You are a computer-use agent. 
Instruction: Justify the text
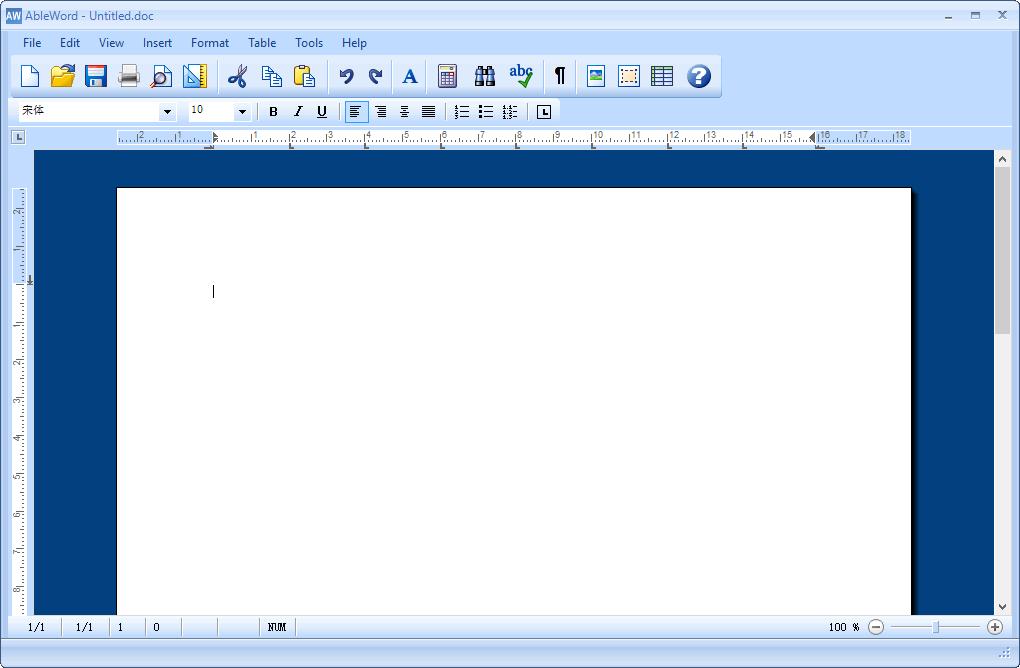pos(428,112)
